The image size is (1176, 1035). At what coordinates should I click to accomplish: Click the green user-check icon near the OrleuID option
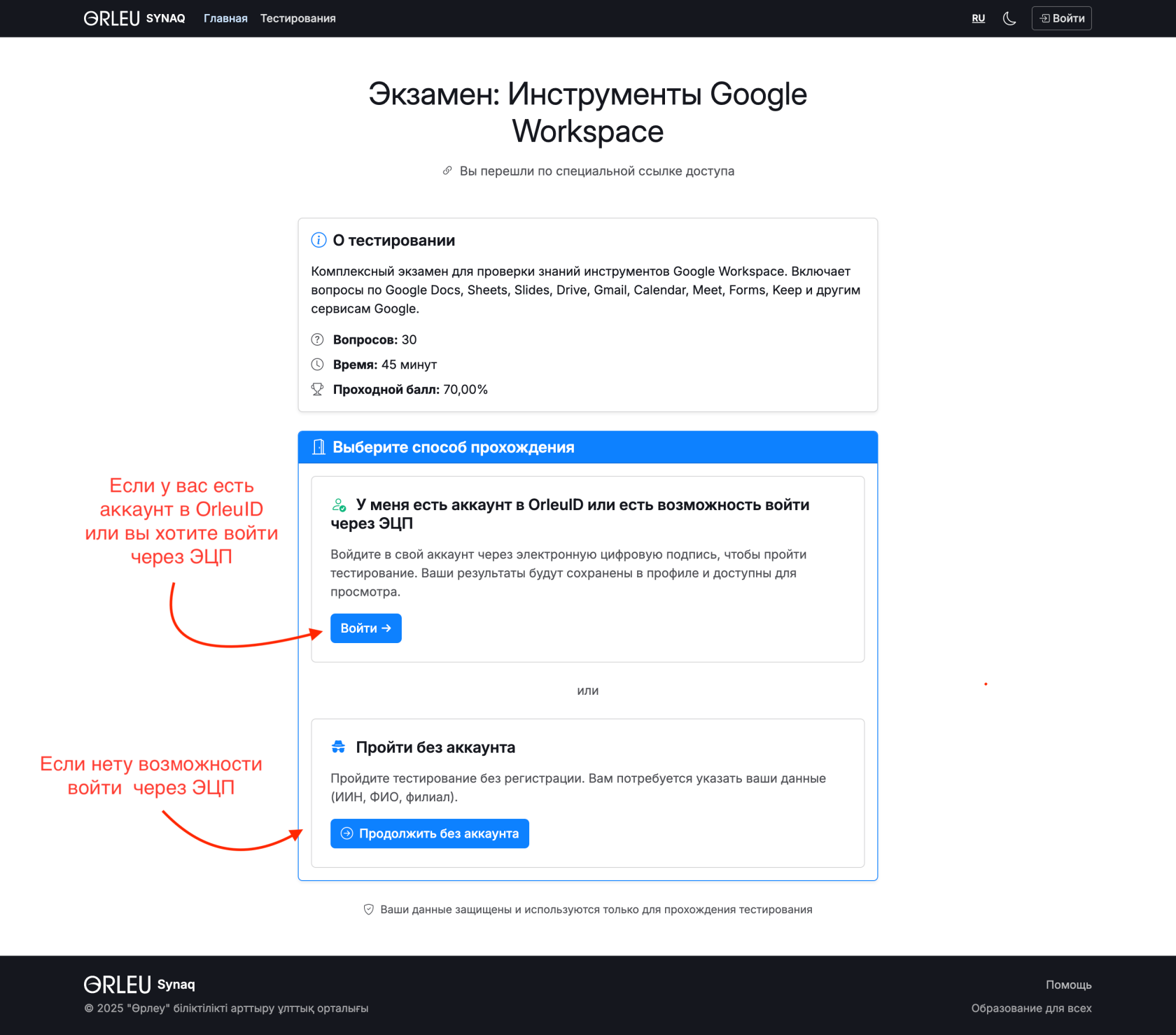339,504
